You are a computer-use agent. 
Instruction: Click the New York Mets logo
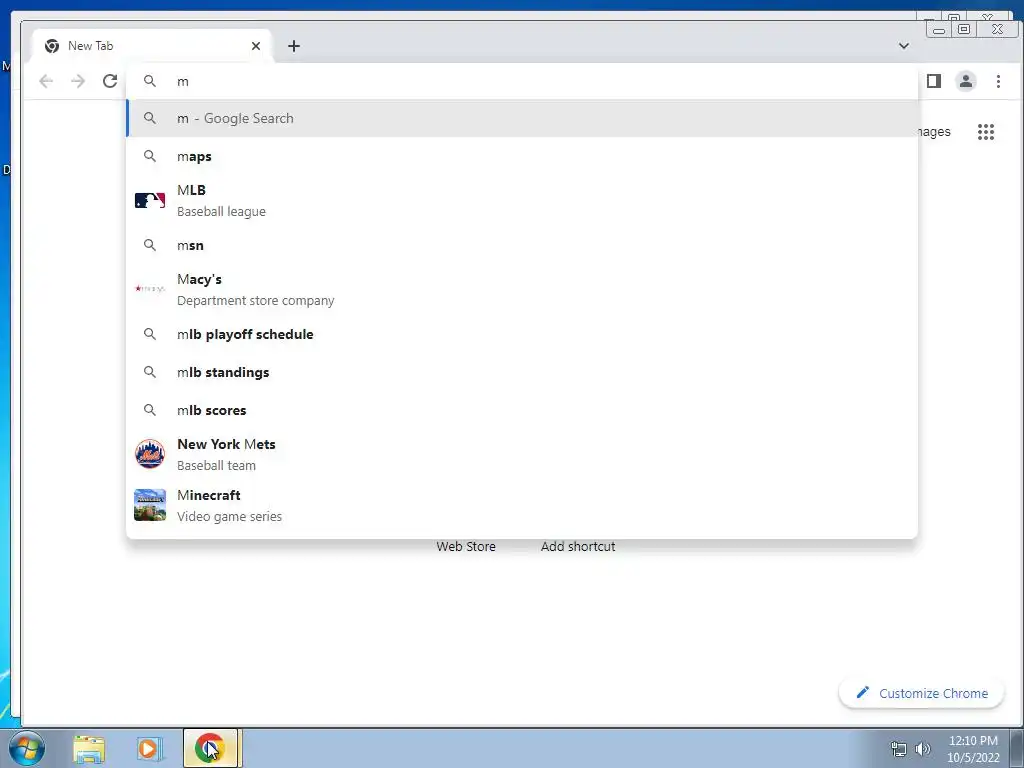(150, 454)
